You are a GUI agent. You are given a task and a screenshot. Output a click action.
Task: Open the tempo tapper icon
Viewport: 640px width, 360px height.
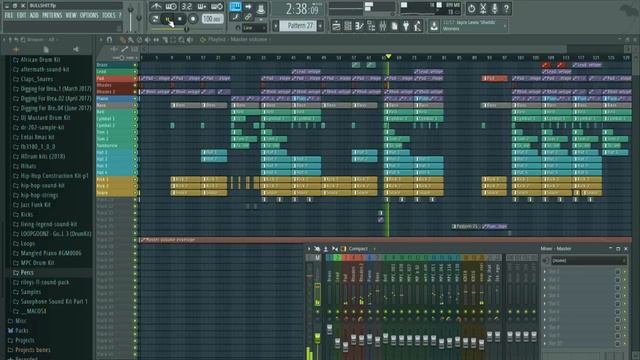(x=418, y=26)
